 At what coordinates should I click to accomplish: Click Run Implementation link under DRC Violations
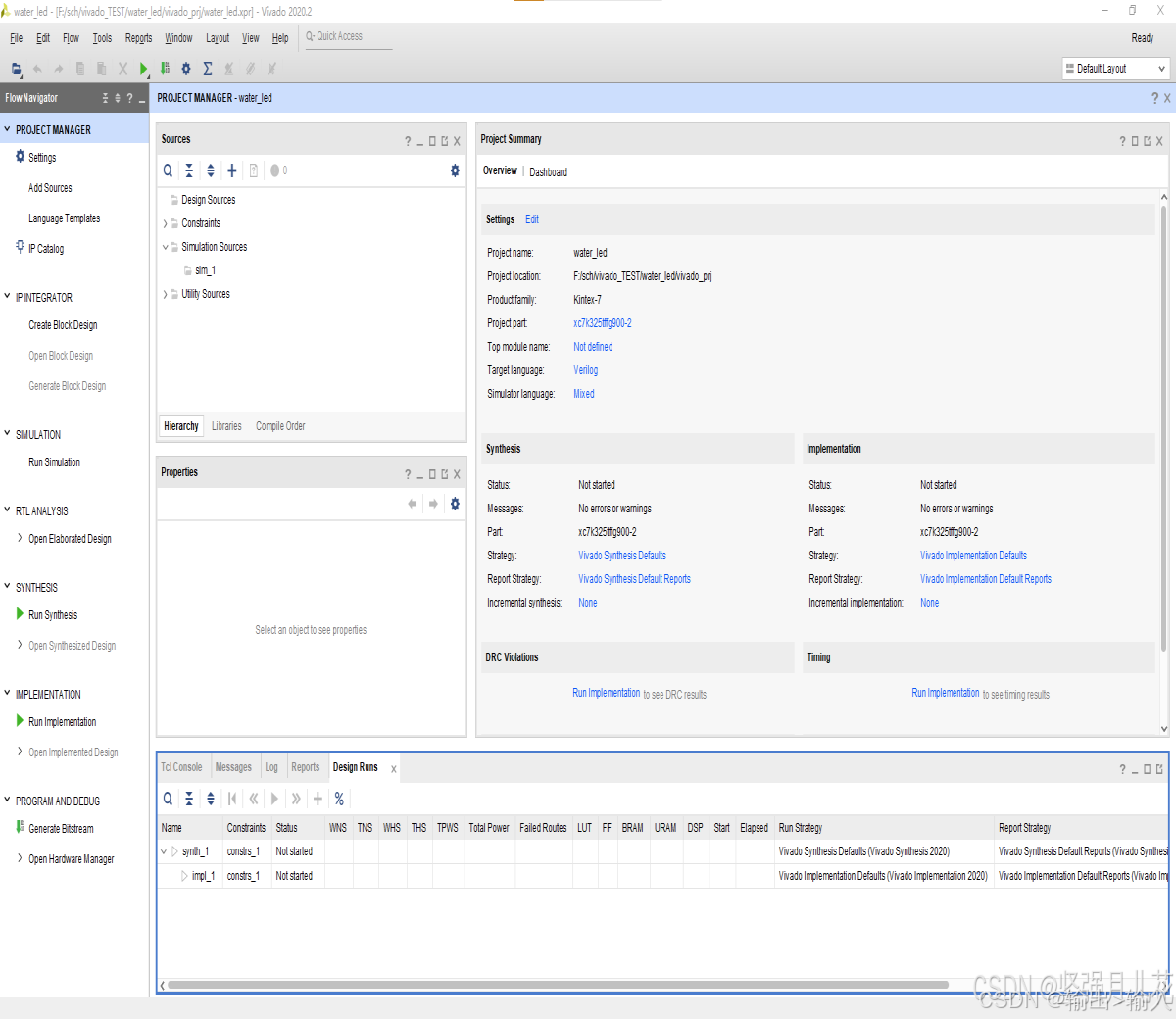(x=607, y=693)
